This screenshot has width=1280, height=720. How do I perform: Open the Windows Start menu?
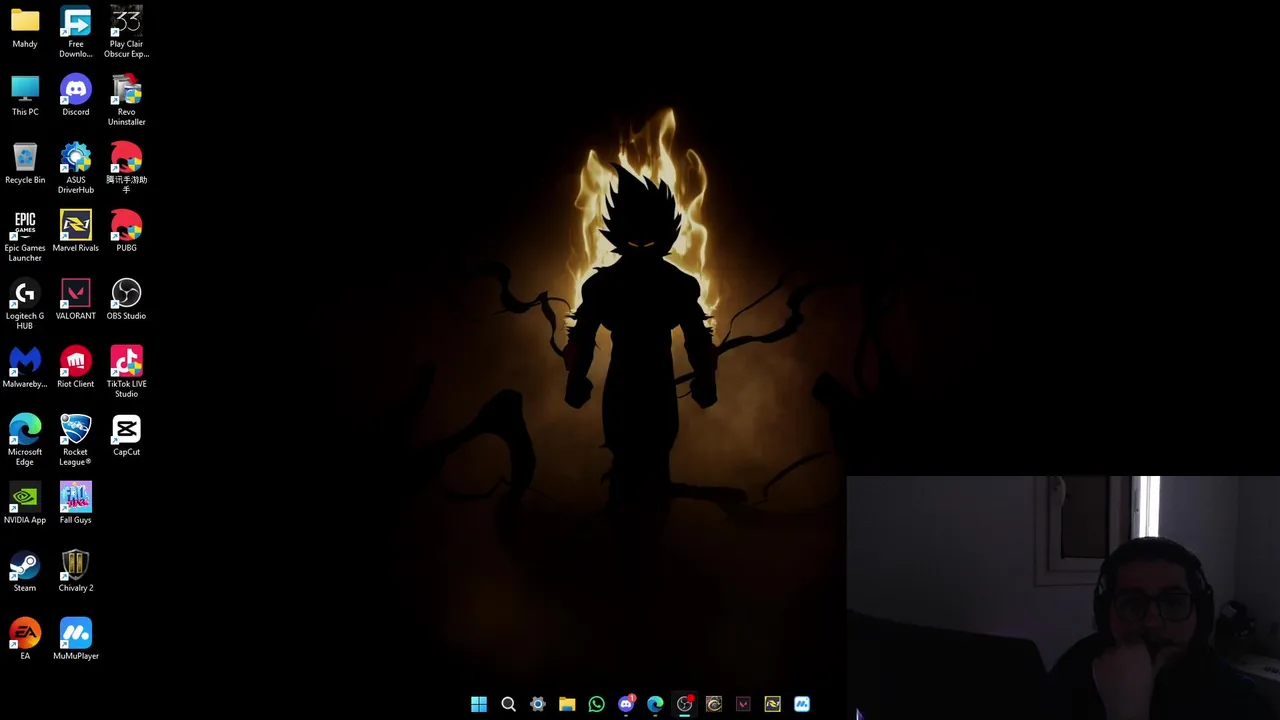click(x=479, y=704)
